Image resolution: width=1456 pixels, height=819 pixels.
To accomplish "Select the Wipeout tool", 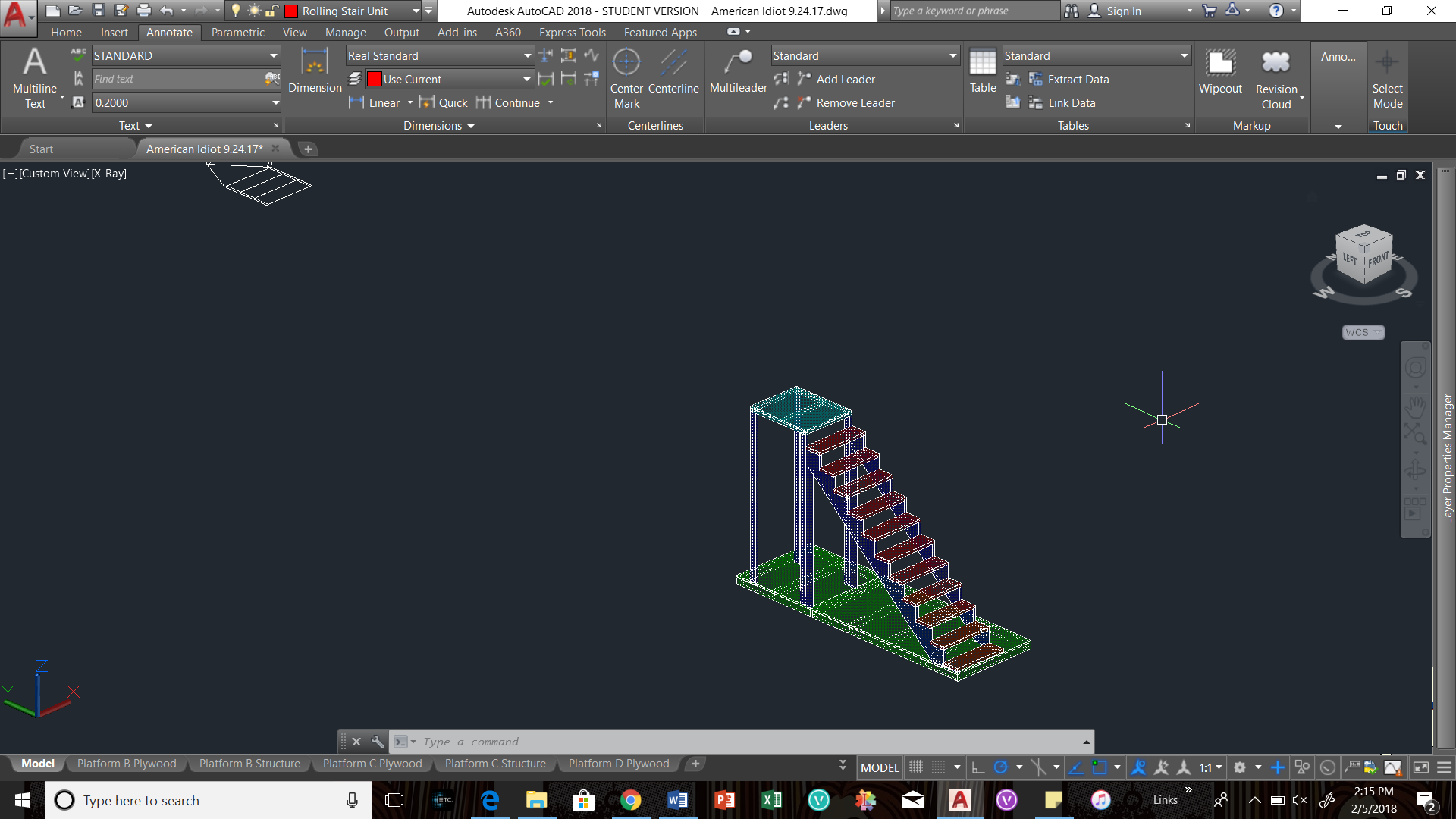I will pos(1220,70).
